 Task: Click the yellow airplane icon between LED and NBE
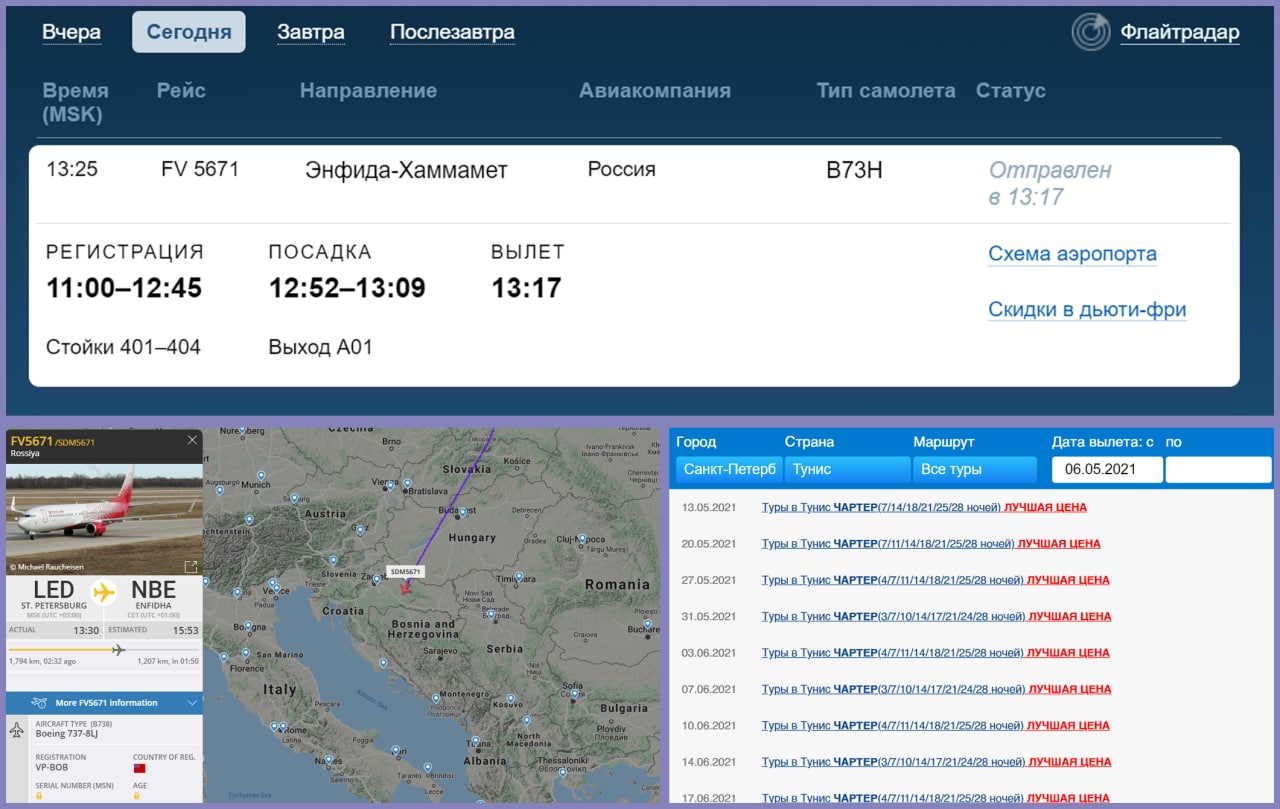coord(104,593)
